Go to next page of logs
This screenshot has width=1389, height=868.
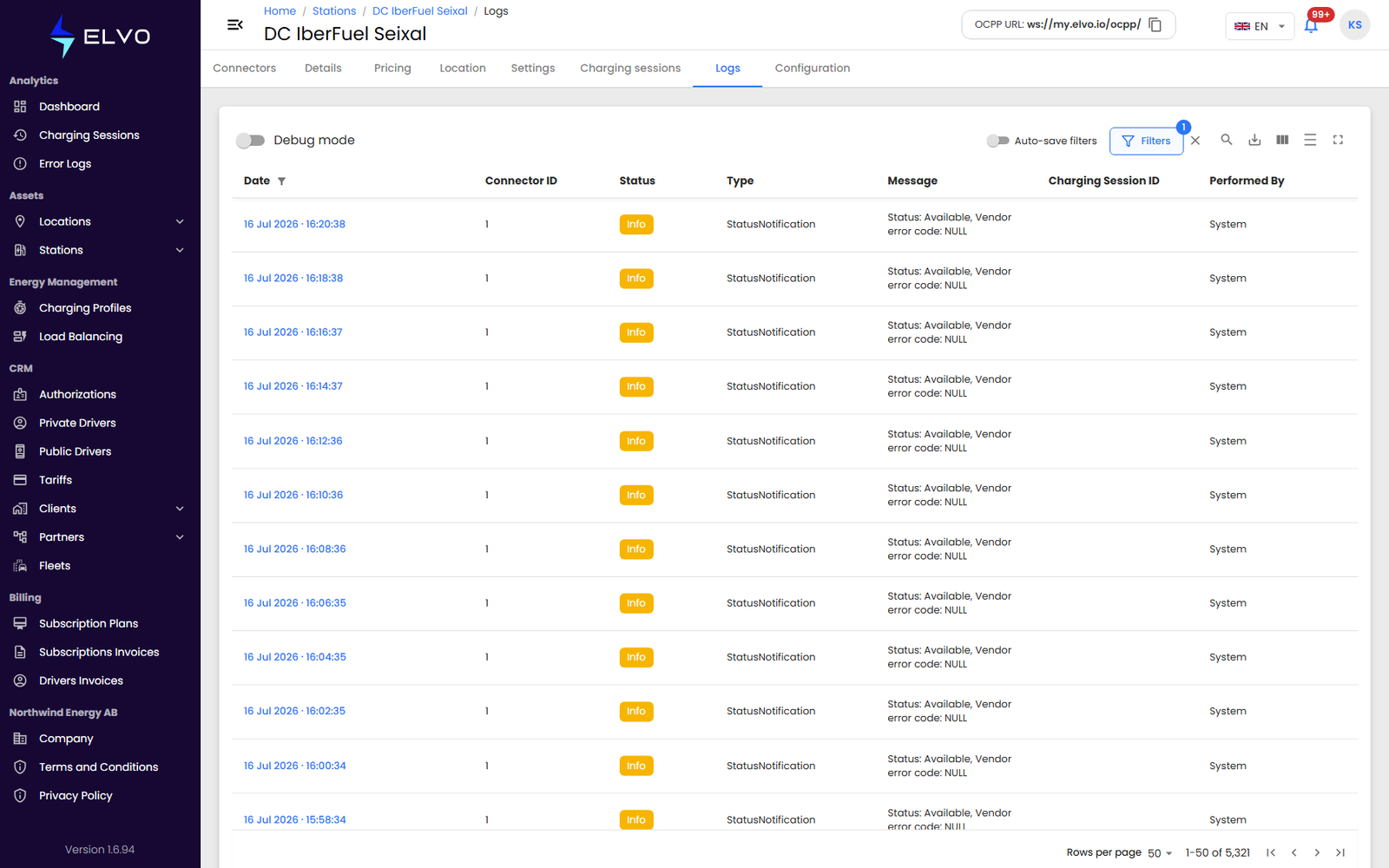click(x=1317, y=852)
